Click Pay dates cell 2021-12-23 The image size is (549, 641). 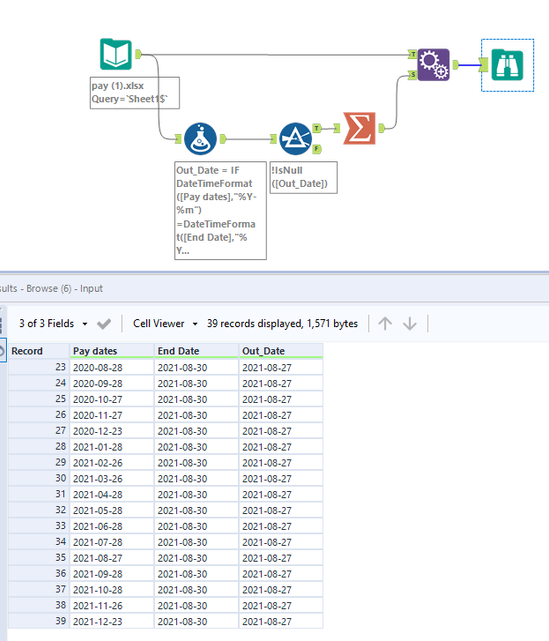coord(112,621)
